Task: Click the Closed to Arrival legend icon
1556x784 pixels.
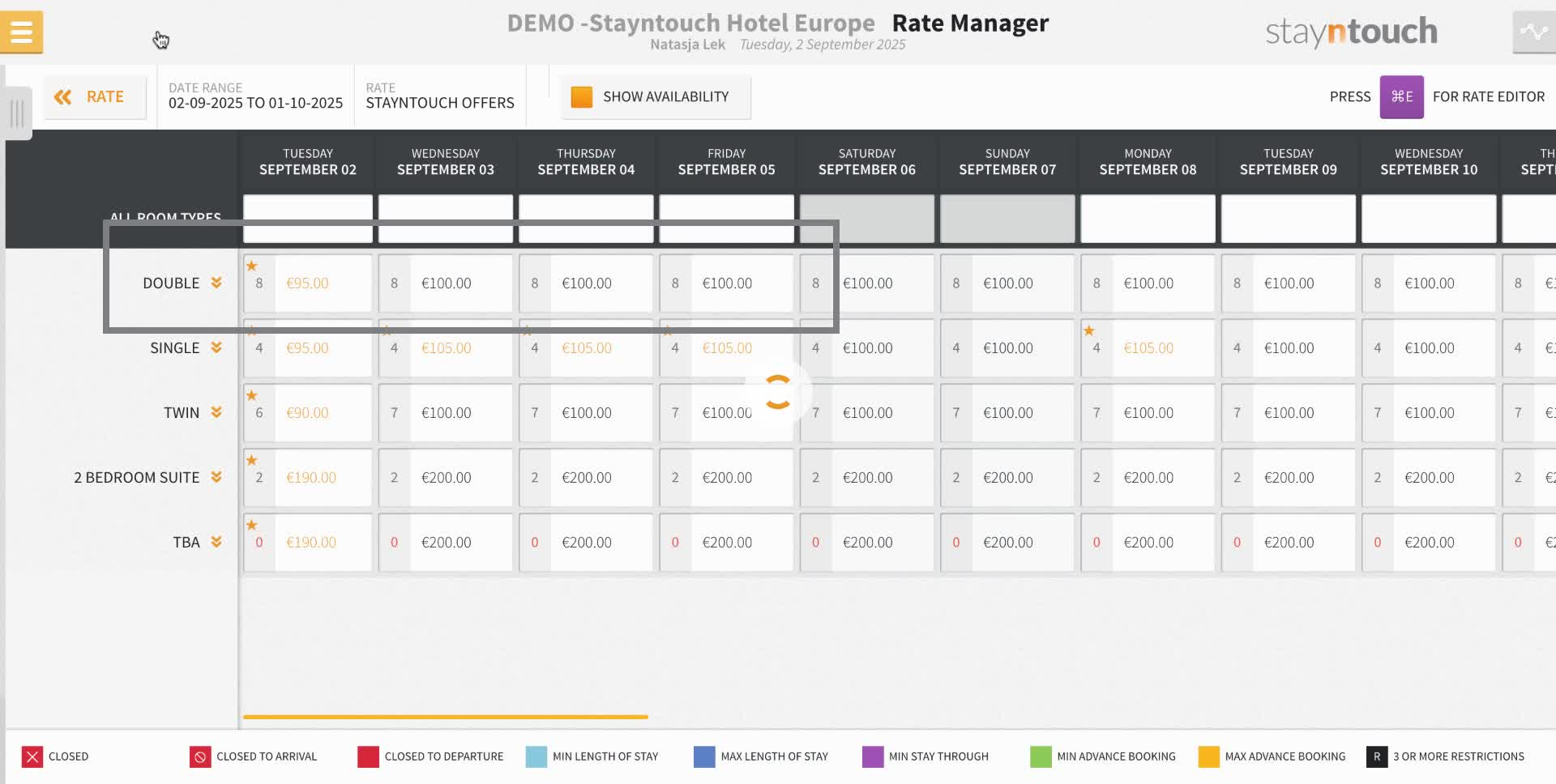Action: pyautogui.click(x=199, y=756)
